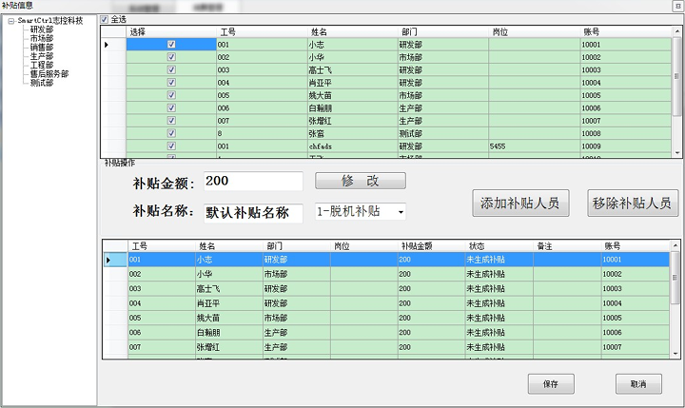The image size is (685, 408).
Task: Click the 取消 button
Action: tap(638, 383)
